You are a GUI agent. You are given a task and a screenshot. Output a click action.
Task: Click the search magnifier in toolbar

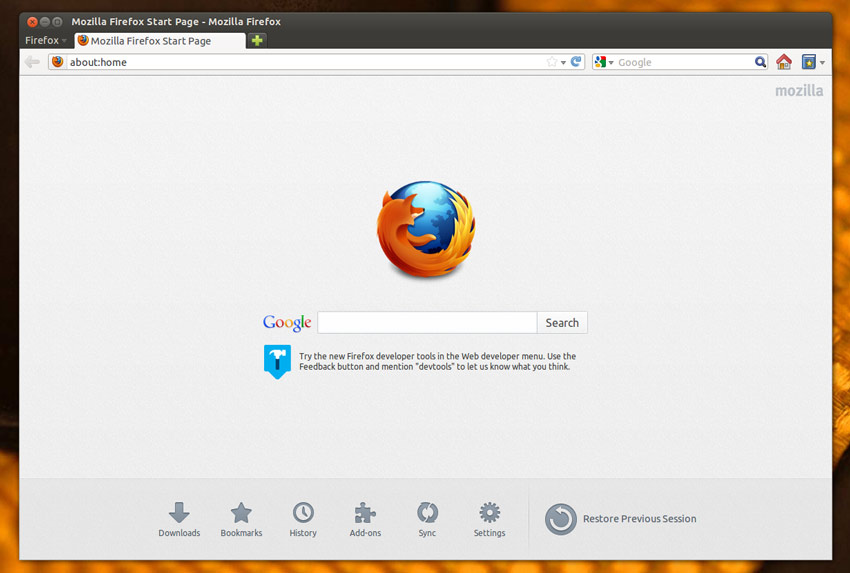pyautogui.click(x=760, y=62)
